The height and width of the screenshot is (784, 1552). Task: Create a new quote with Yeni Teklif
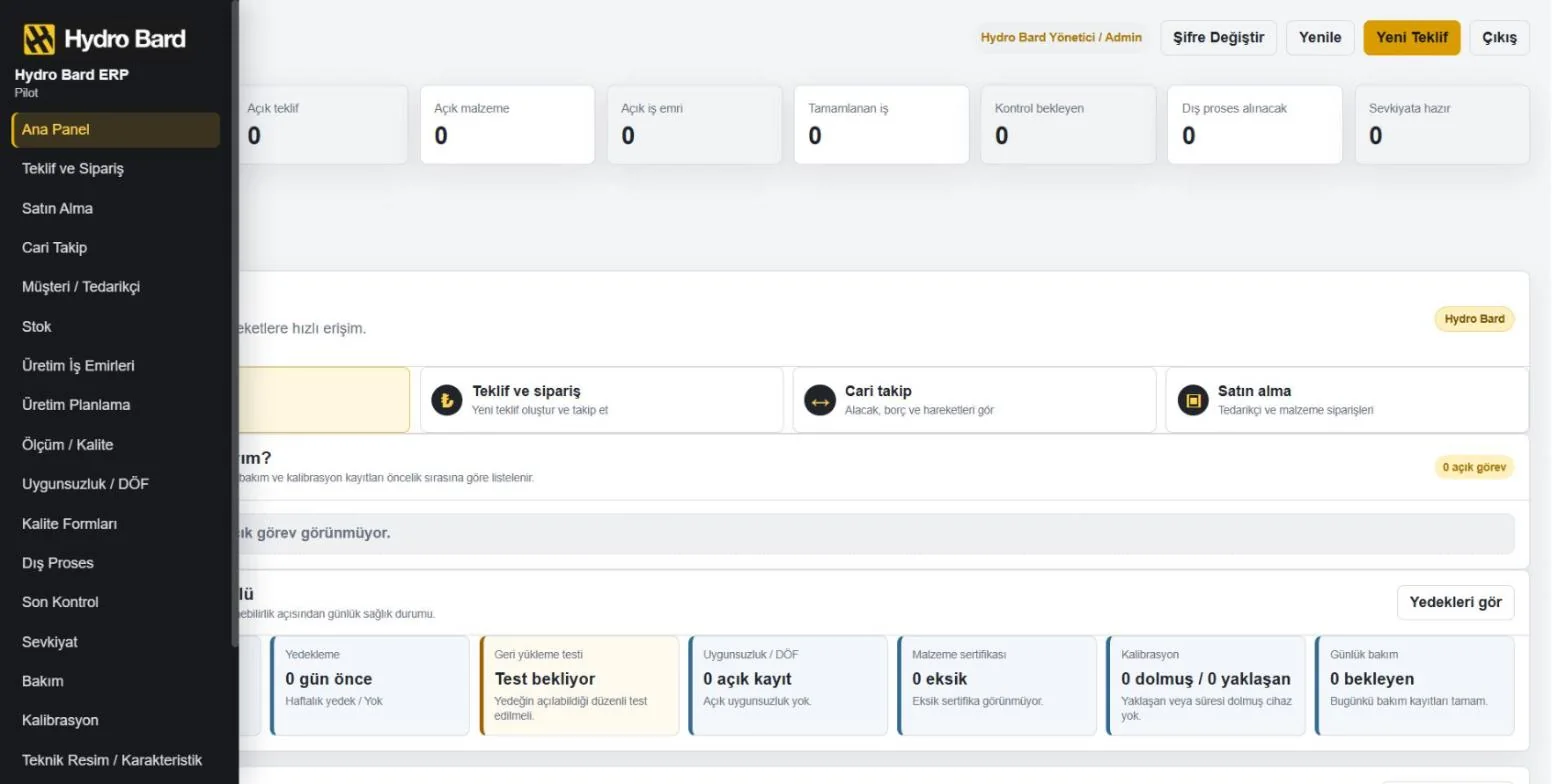[1412, 38]
